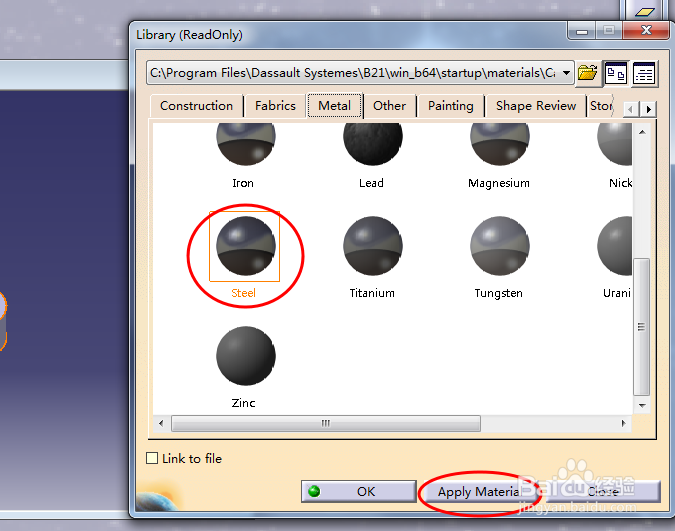Expand the library path dropdown
This screenshot has height=531, width=675.
pos(567,73)
